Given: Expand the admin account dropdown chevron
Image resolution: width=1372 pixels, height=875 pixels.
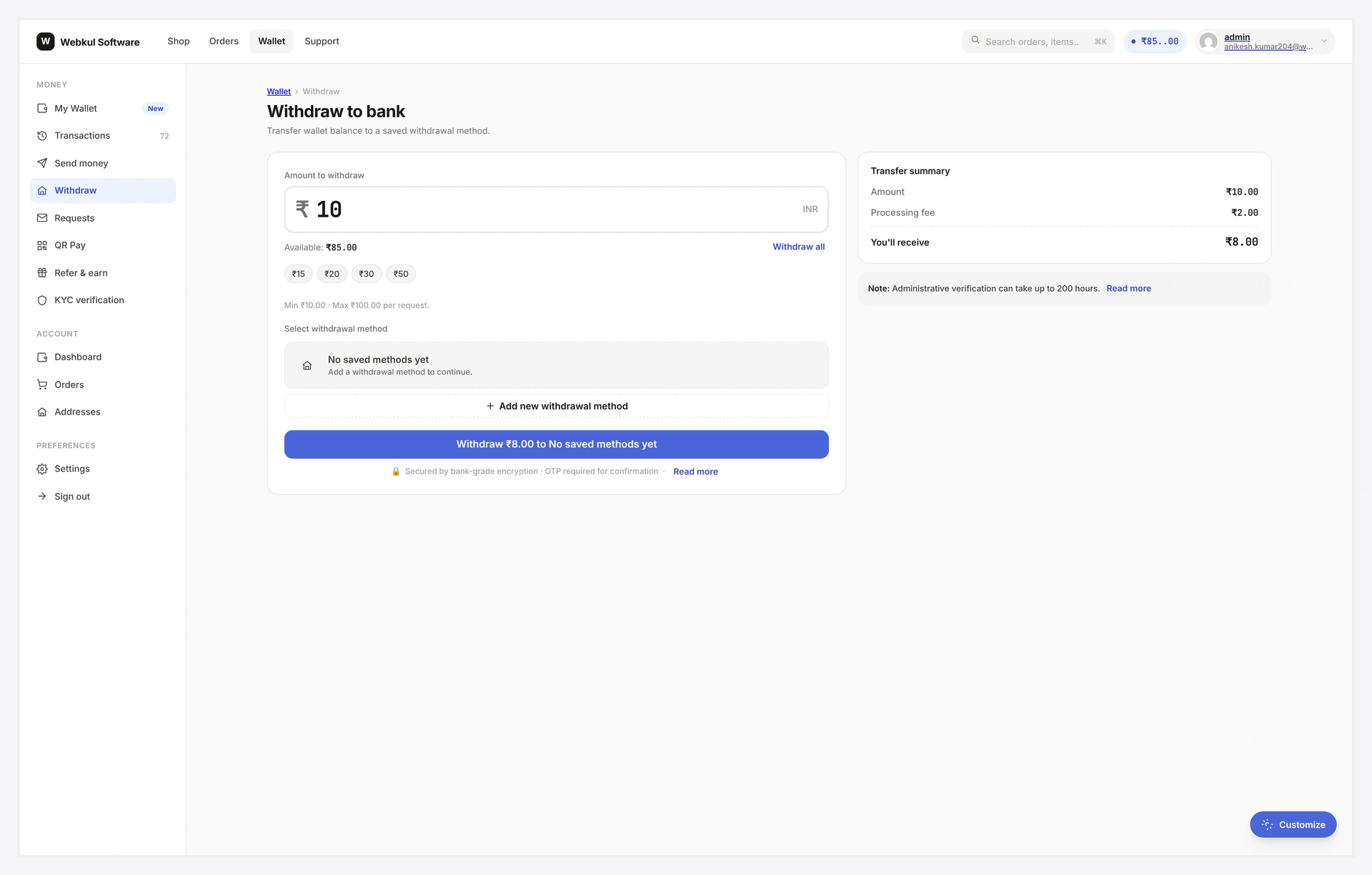Looking at the screenshot, I should point(1324,41).
